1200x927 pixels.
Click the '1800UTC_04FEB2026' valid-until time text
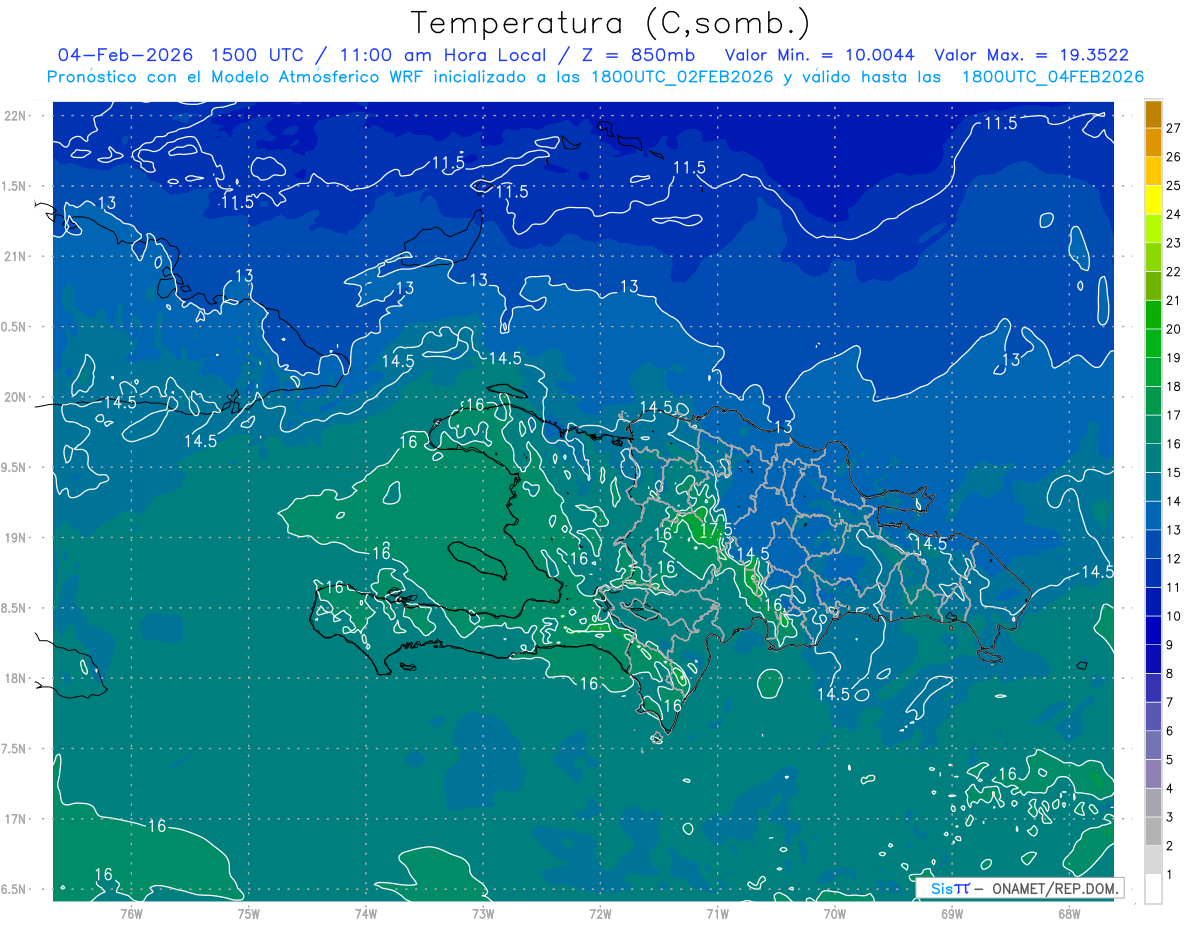coord(1052,77)
